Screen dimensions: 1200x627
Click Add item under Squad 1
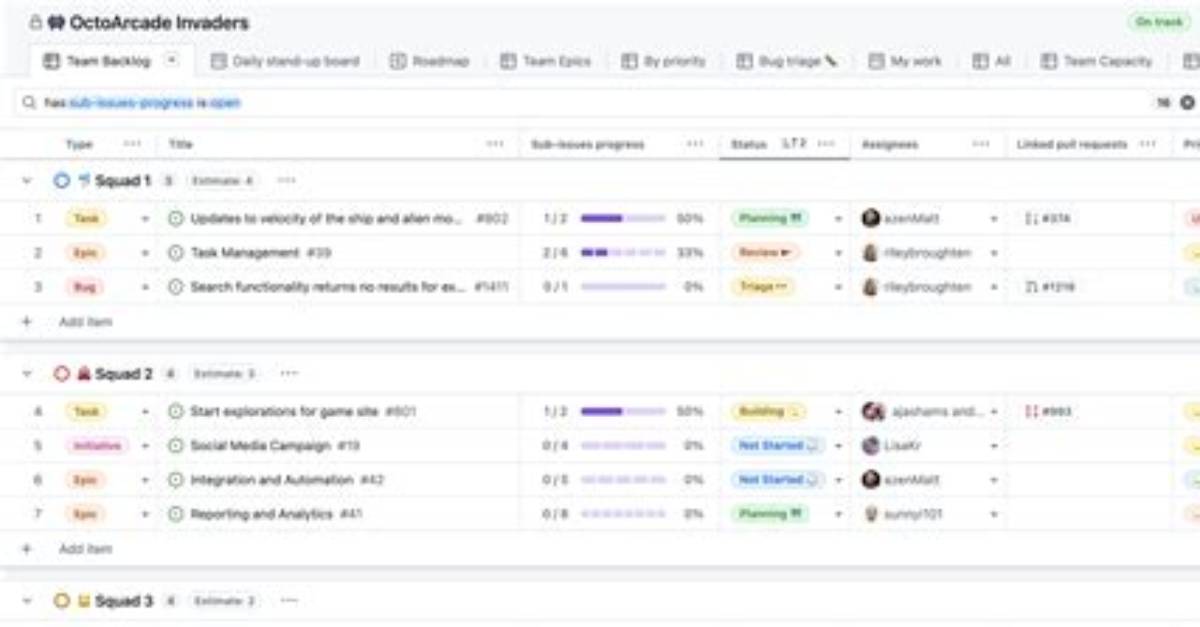(x=86, y=322)
